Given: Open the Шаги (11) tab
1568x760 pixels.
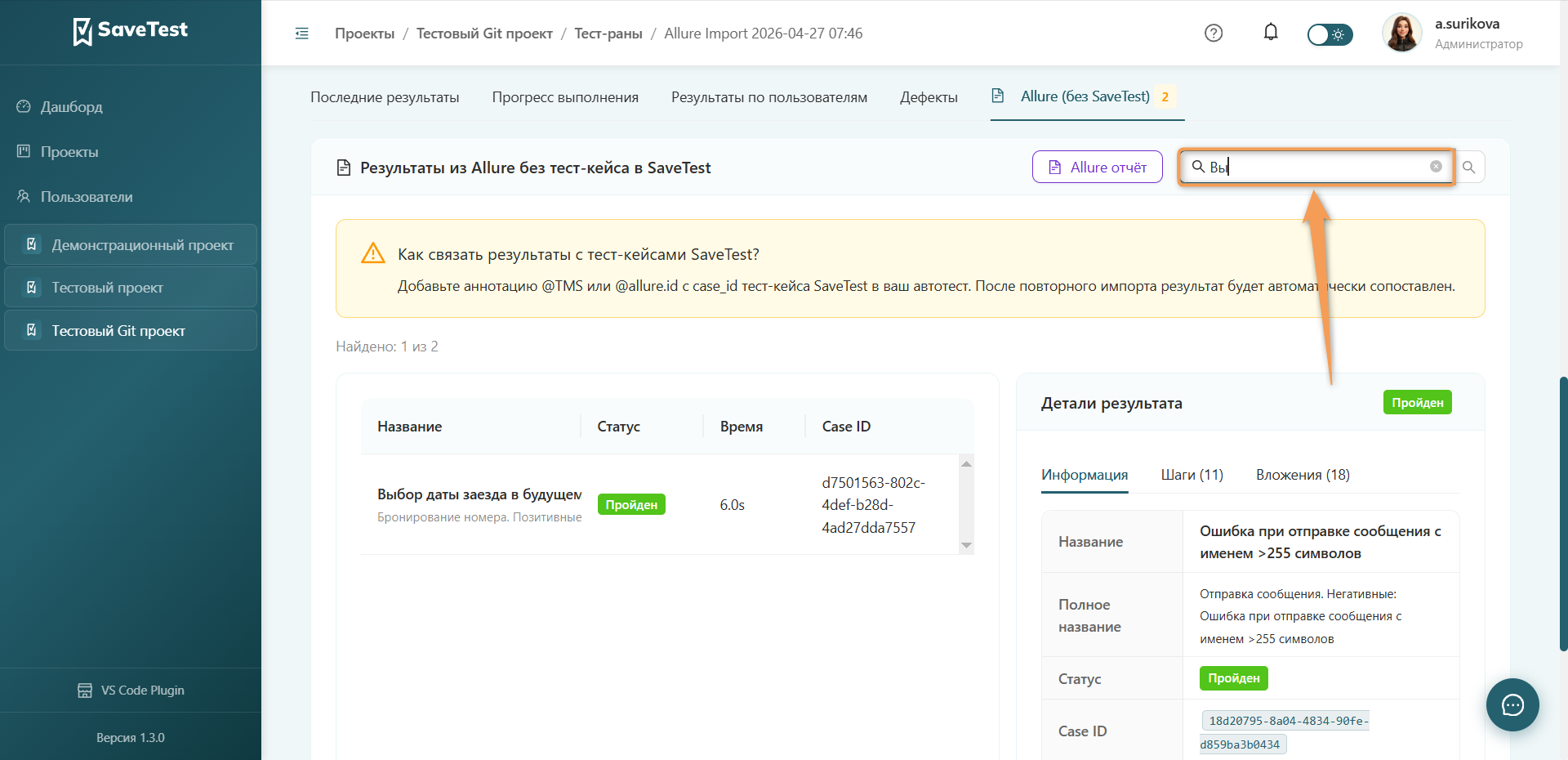Looking at the screenshot, I should [1192, 475].
